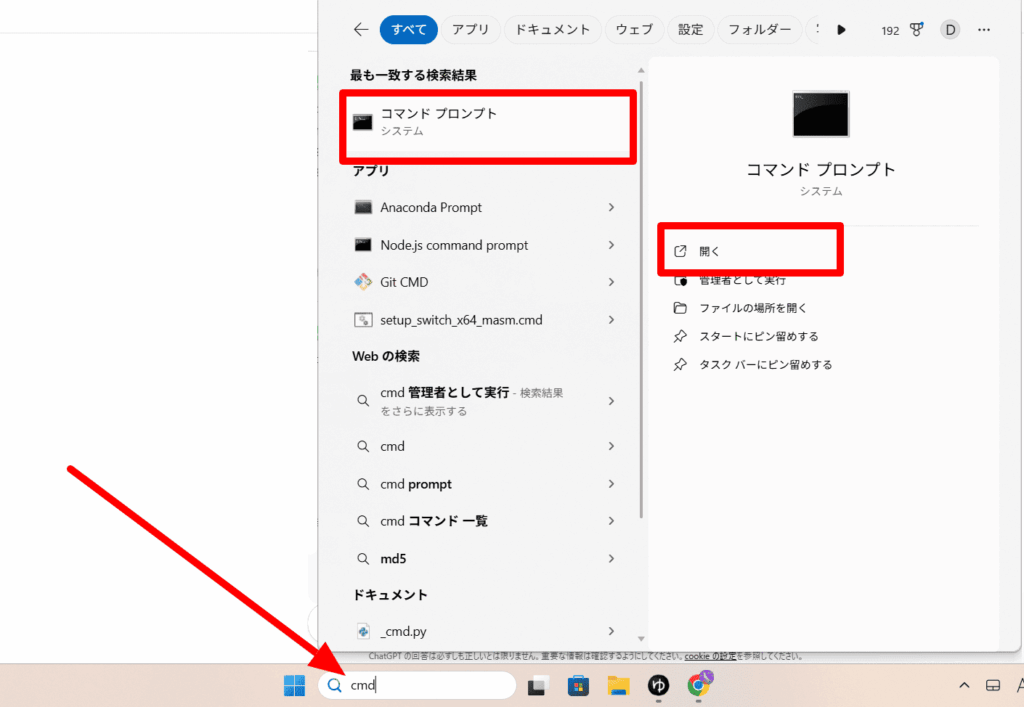The height and width of the screenshot is (707, 1024).
Task: Click the Task View taskbar icon
Action: click(538, 685)
